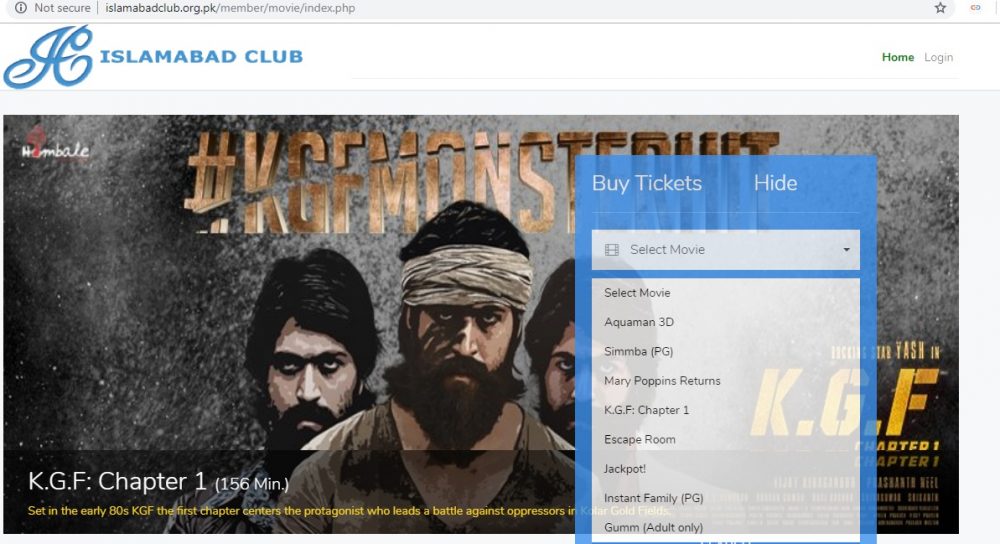1000x544 pixels.
Task: Click the film strip icon in Select Movie
Action: point(612,250)
